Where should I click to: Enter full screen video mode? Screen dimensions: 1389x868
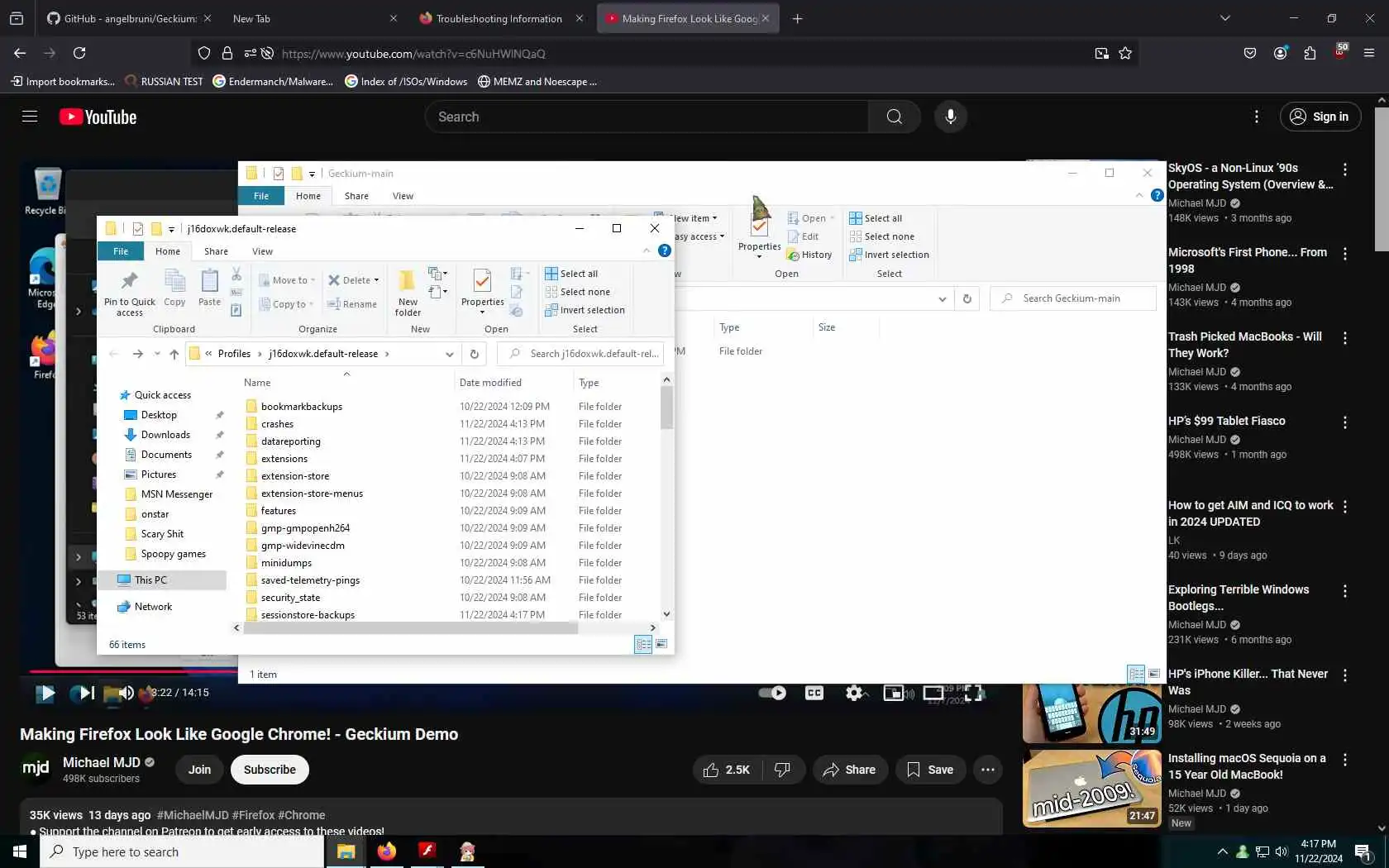click(974, 693)
